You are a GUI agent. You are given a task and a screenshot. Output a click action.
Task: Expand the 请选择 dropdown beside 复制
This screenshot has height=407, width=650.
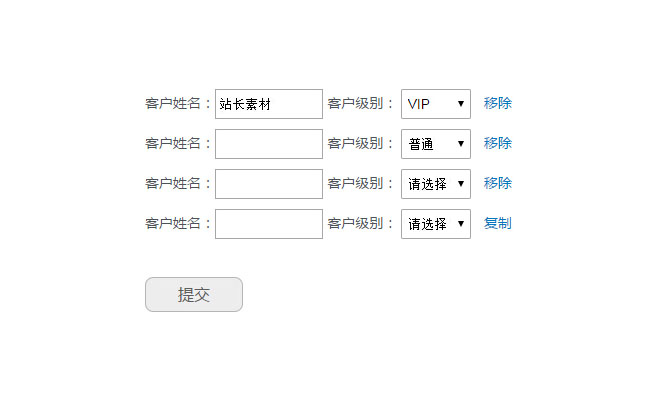tap(436, 224)
